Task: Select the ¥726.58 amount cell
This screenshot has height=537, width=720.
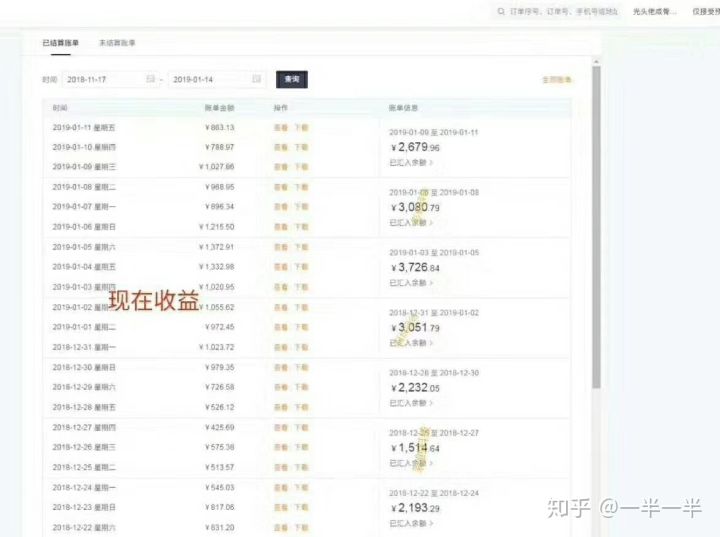Action: [x=219, y=387]
